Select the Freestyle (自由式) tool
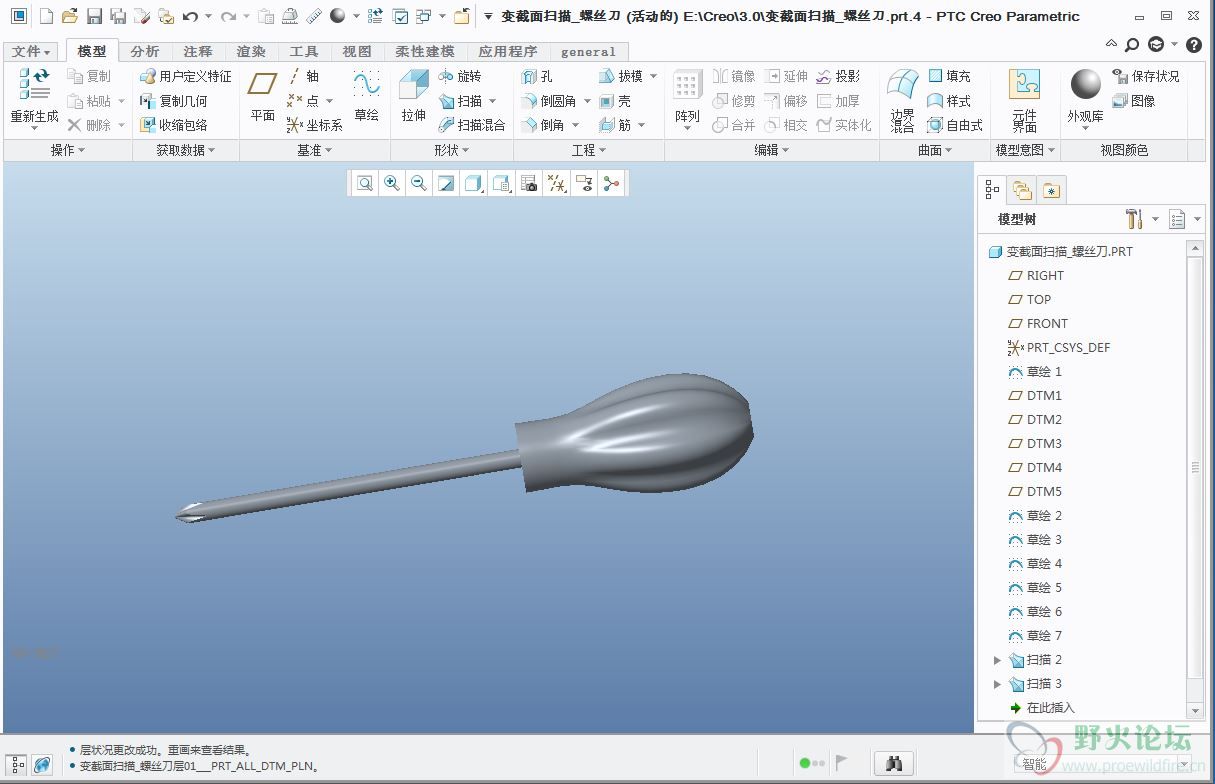 [955, 125]
